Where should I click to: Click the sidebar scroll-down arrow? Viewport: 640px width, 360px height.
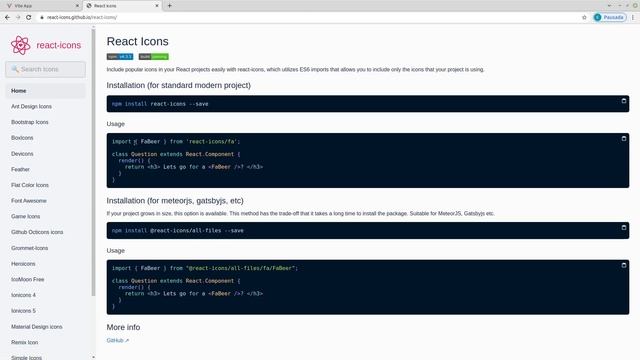[x=93, y=358]
